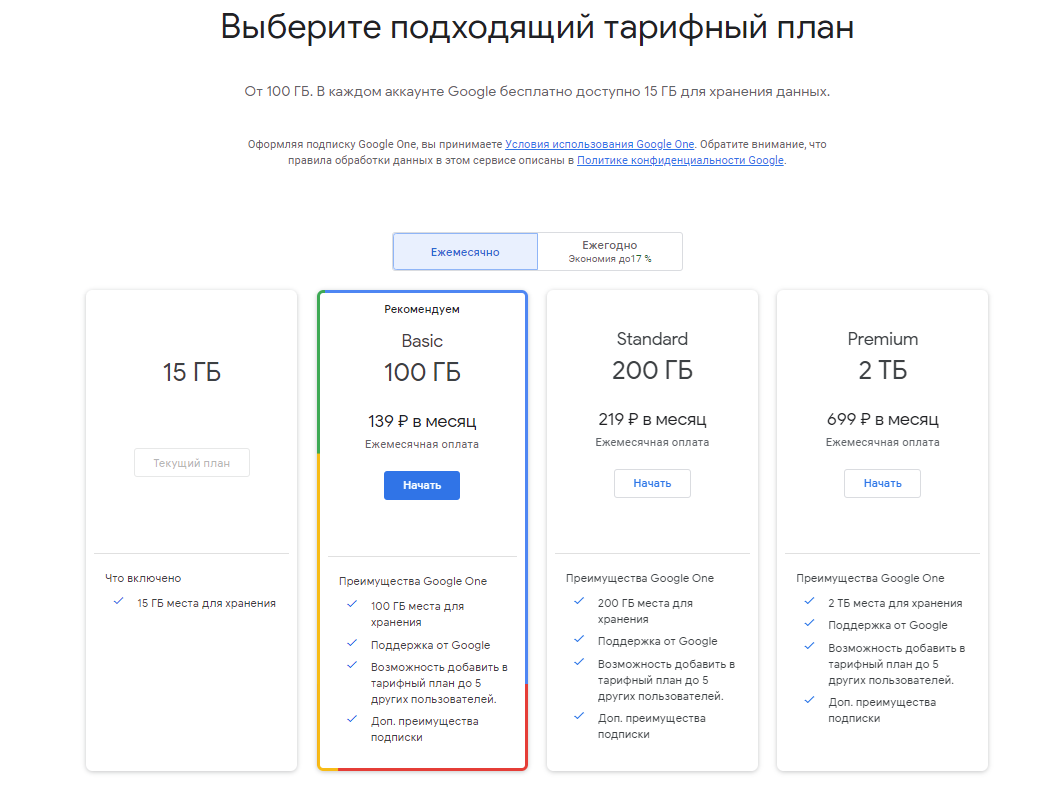The width and height of the screenshot is (1058, 800).
Task: Click Доп. преимущества подписки in Standard card
Action: 651,726
